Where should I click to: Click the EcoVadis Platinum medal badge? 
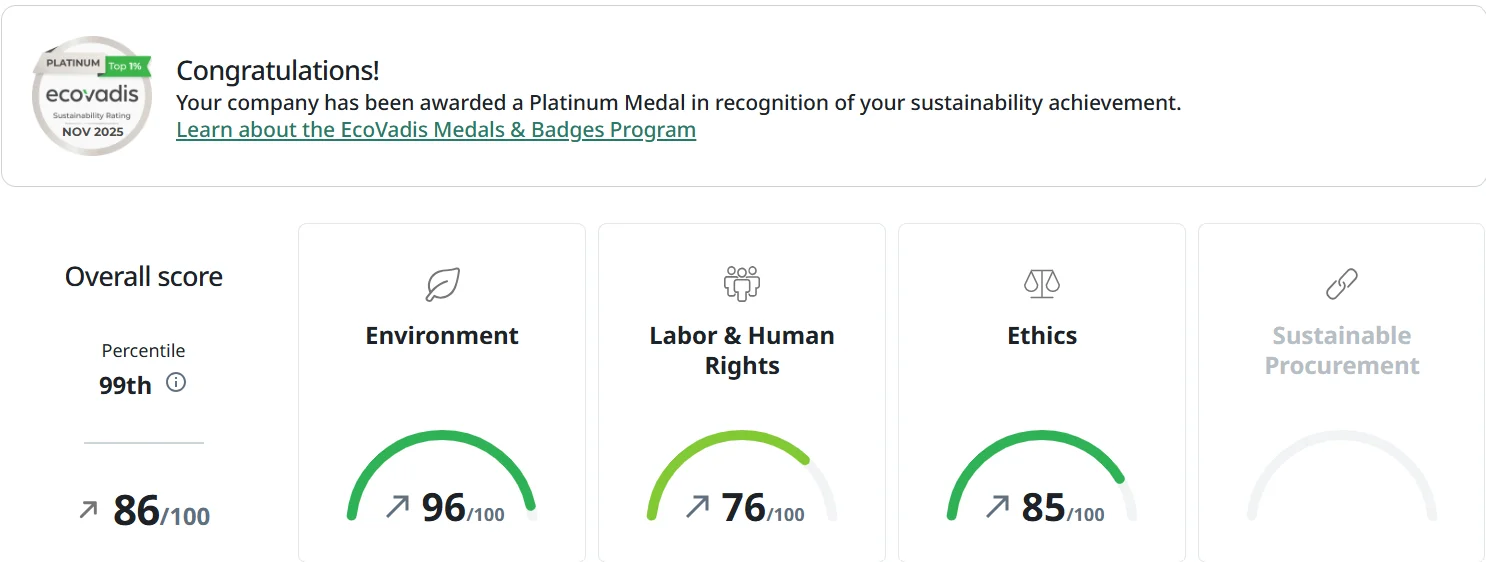92,96
